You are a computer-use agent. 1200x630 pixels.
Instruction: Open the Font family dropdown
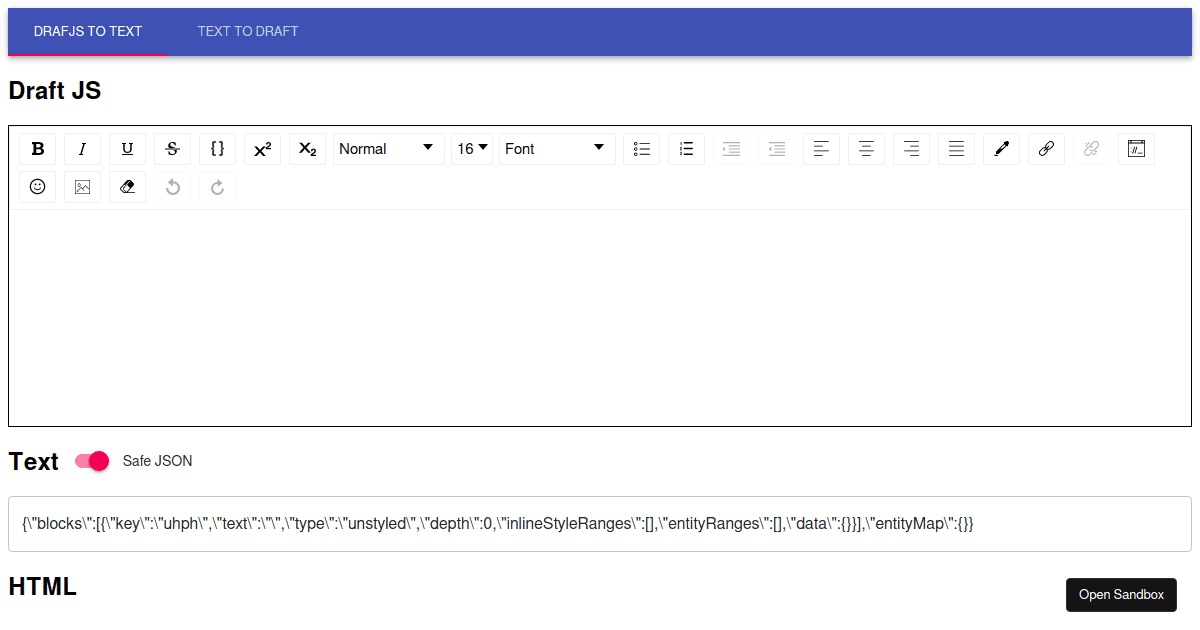[x=557, y=148]
